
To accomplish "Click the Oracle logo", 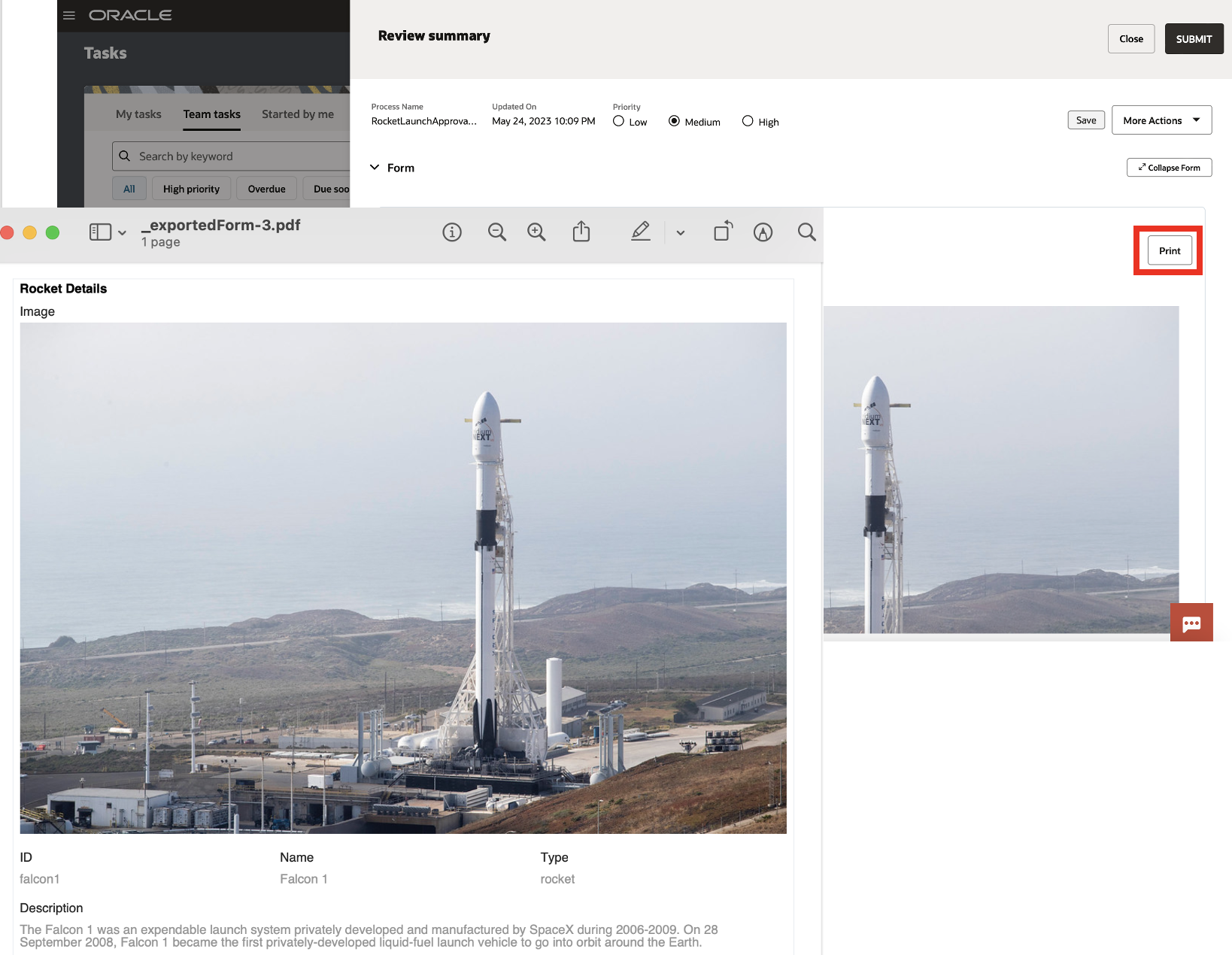I will click(130, 15).
